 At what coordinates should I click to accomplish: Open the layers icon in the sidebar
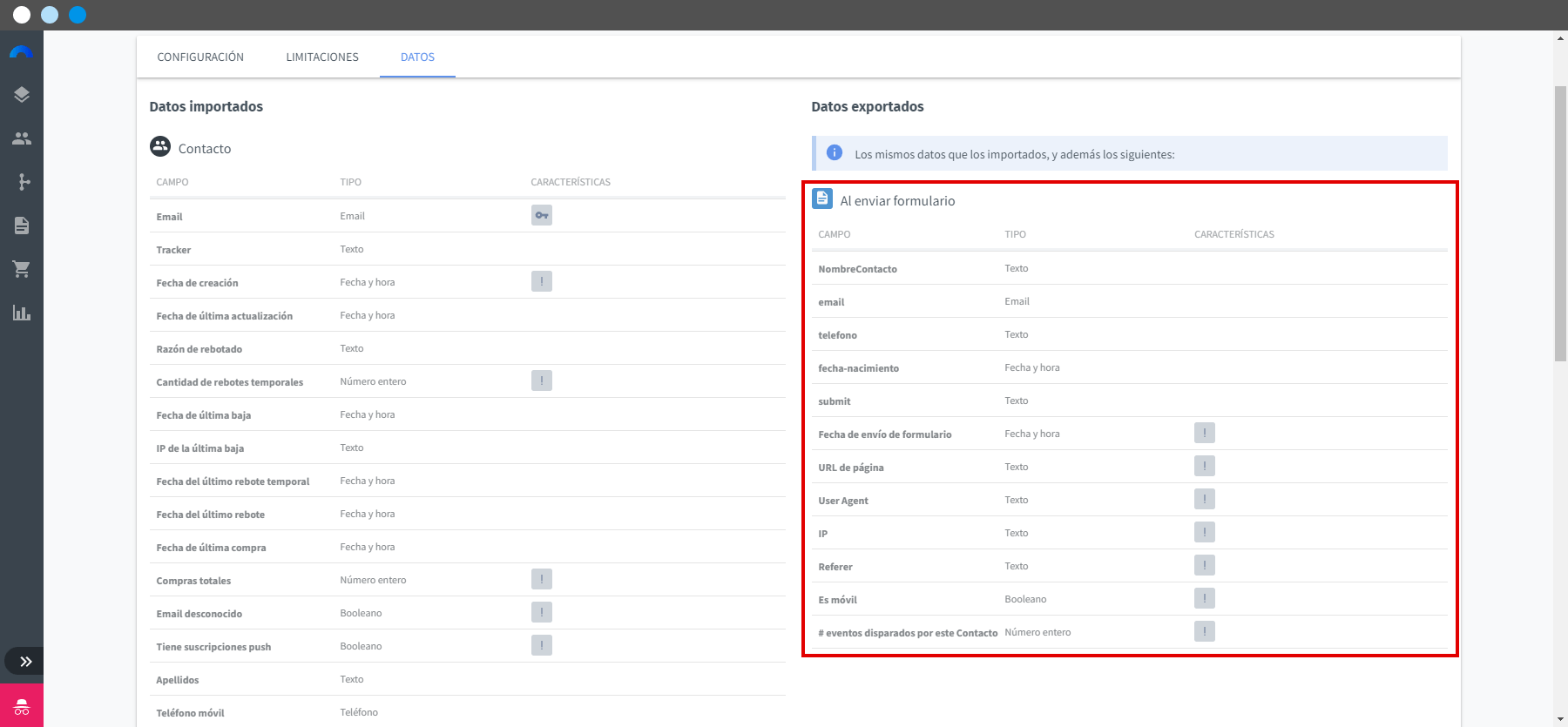(22, 95)
